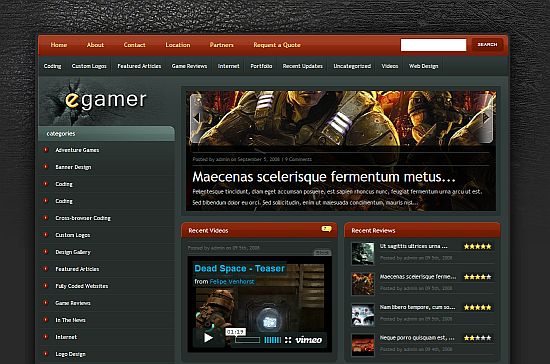
Task: Open the Location menu item
Action: (x=178, y=45)
